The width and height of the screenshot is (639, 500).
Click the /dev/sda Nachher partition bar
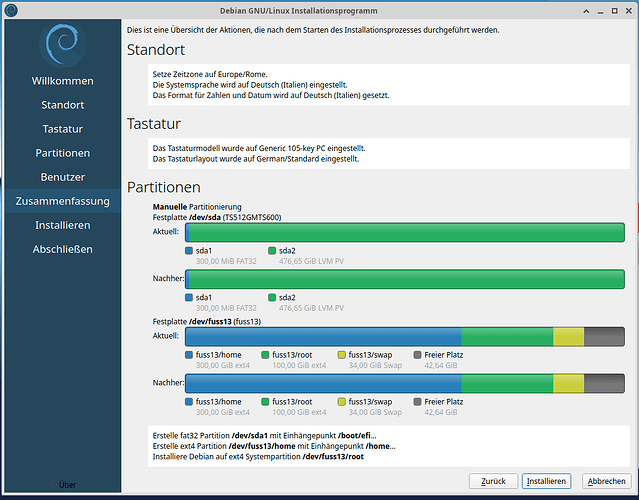pos(405,279)
